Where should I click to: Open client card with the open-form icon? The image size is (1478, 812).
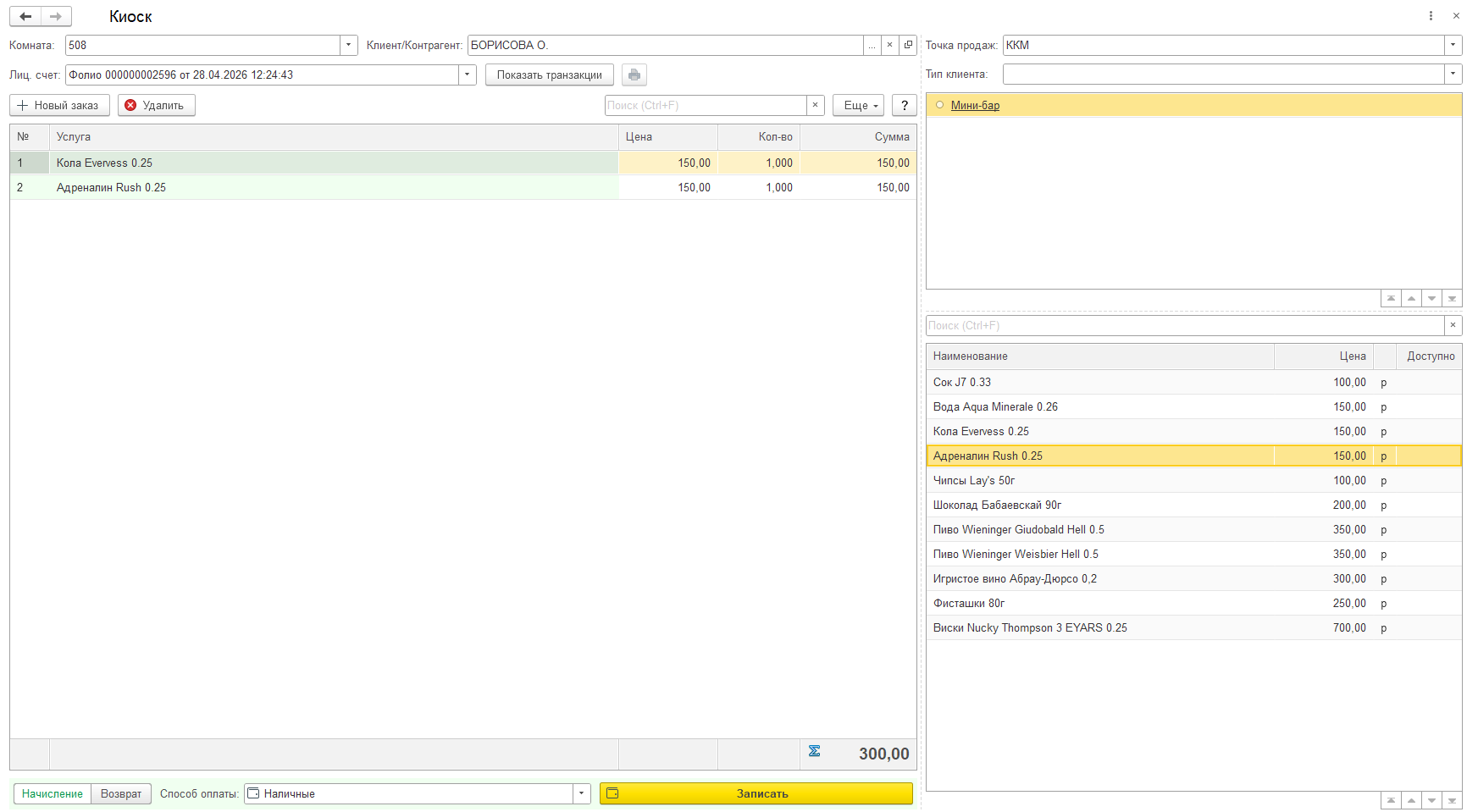tap(908, 45)
